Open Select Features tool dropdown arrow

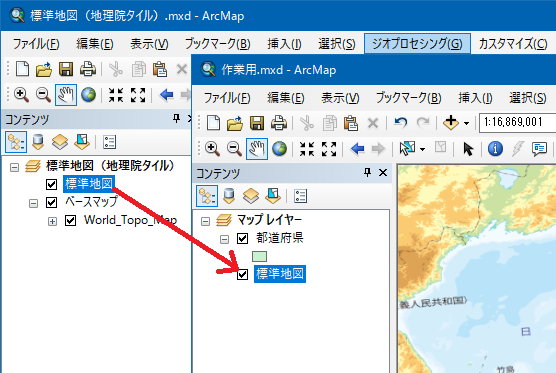[422, 150]
